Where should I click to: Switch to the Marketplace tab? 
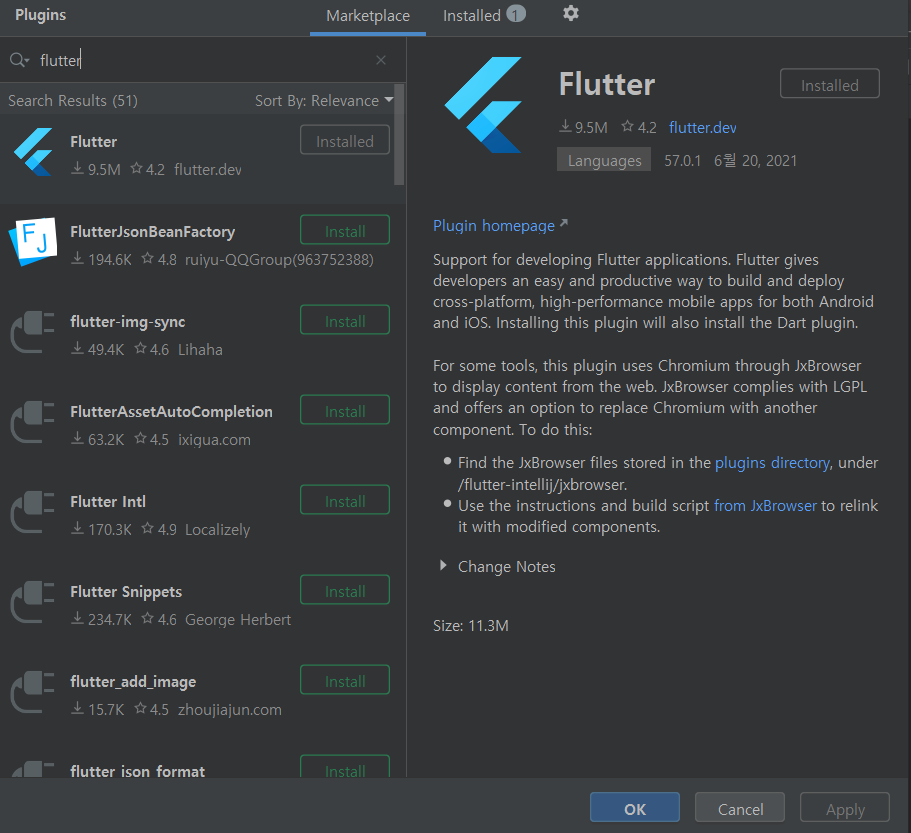tap(368, 16)
